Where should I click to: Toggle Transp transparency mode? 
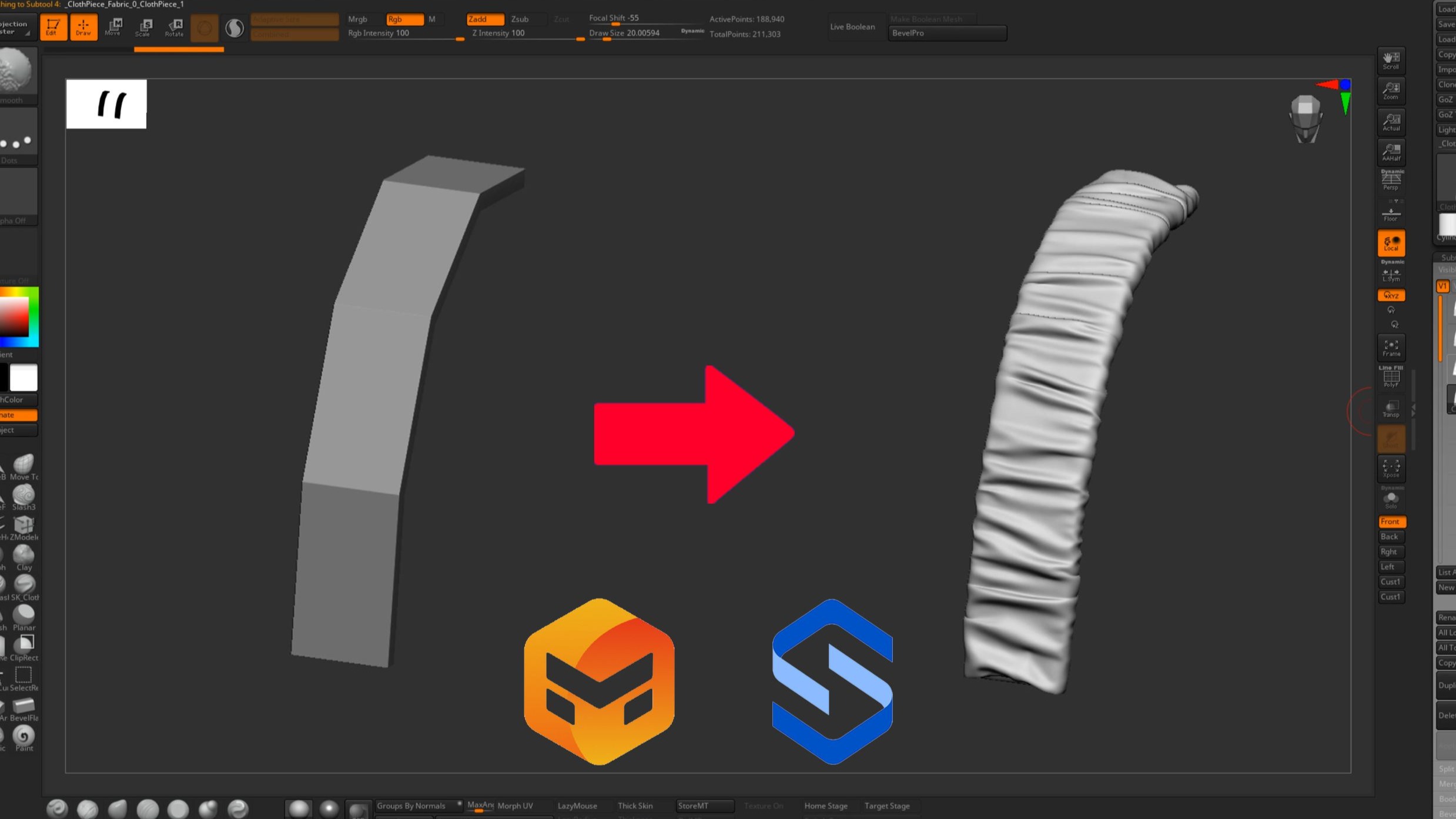tap(1391, 409)
